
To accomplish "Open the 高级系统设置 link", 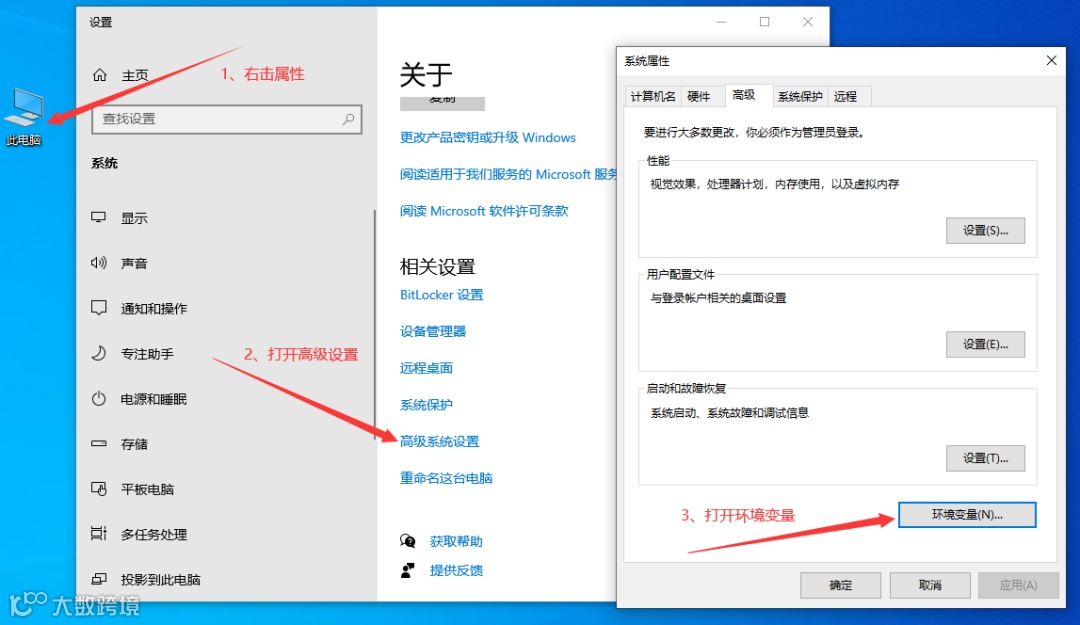I will [439, 441].
